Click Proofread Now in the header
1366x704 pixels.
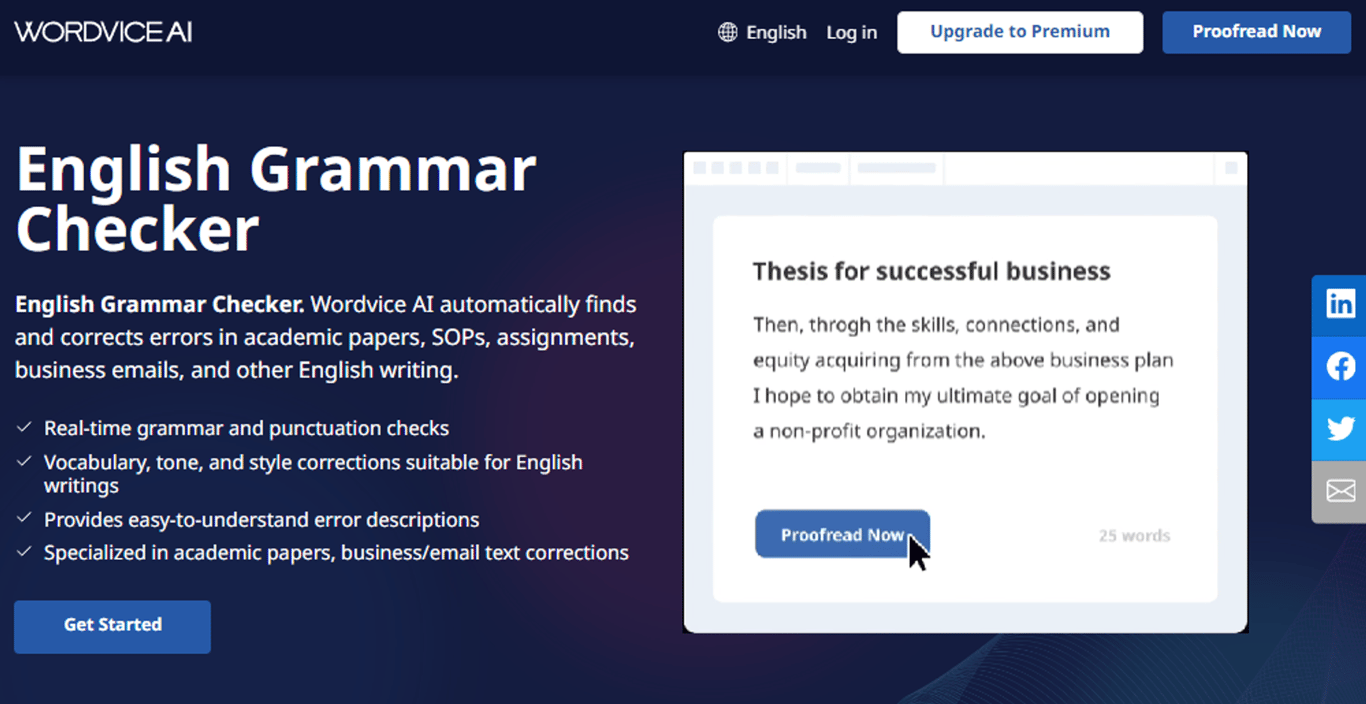1257,32
